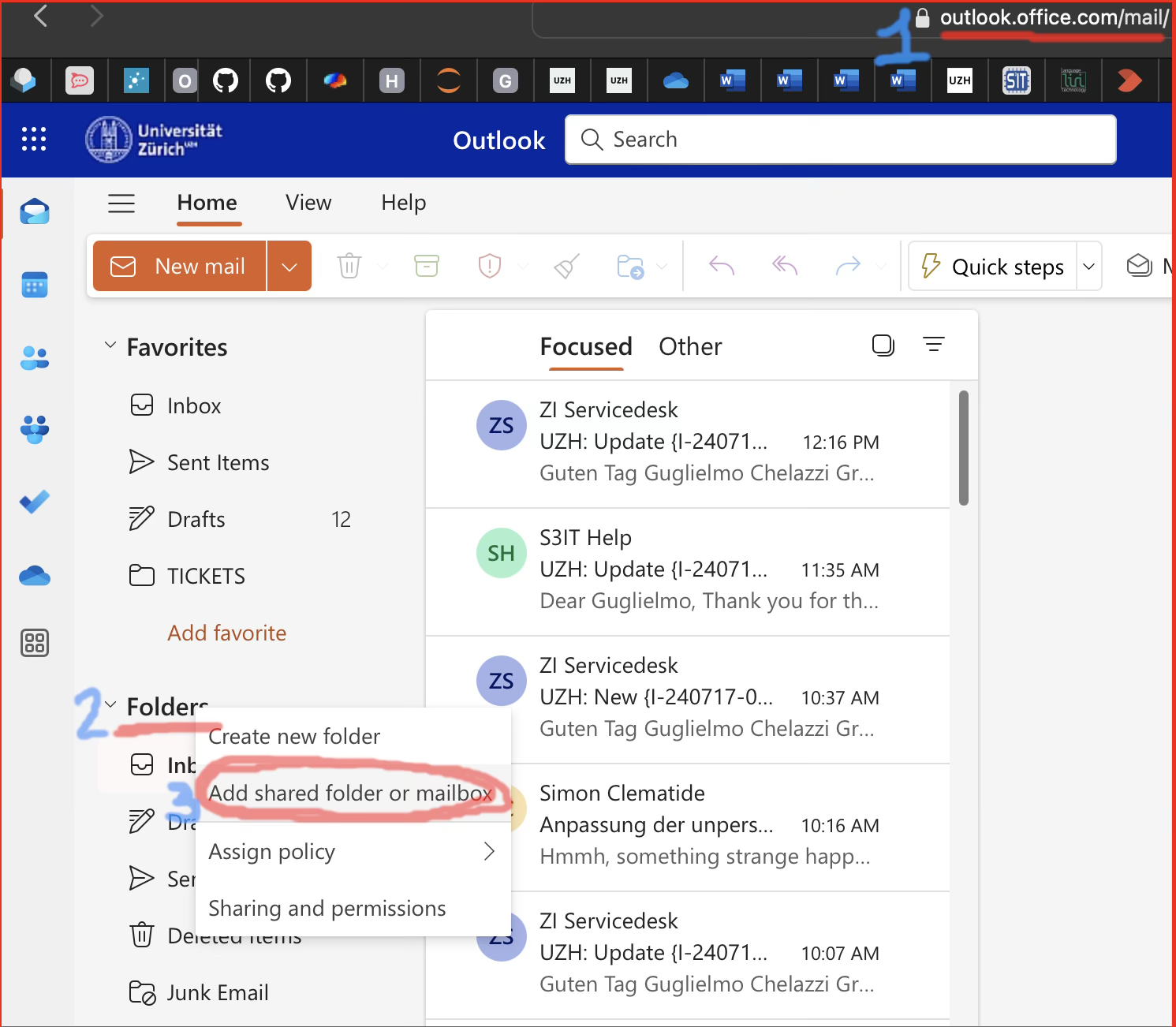Click the S3IT bookmark icon
The image size is (1176, 1027).
point(1017,80)
